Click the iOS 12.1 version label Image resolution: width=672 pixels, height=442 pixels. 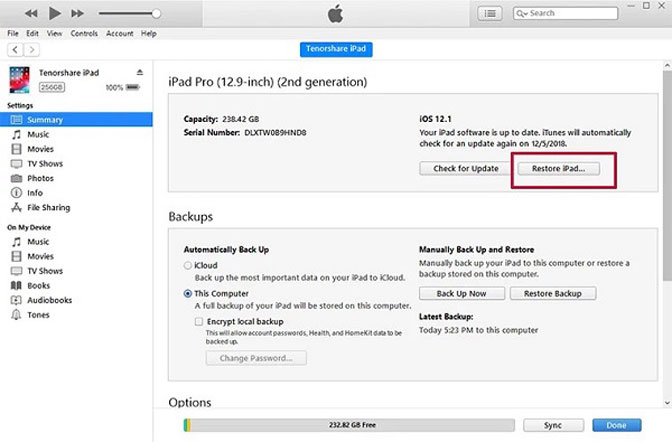click(435, 119)
